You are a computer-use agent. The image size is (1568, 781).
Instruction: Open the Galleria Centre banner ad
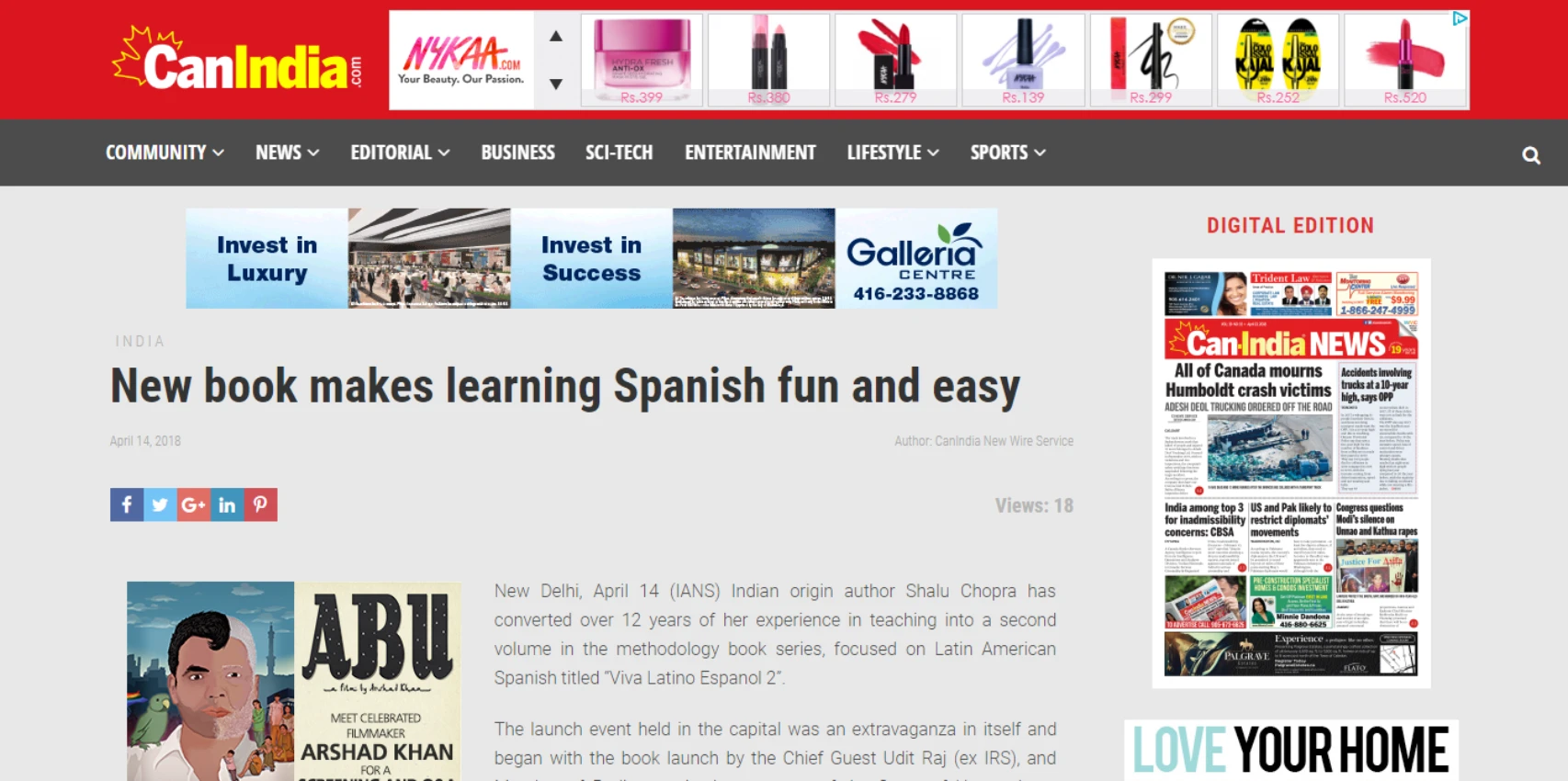pos(591,258)
